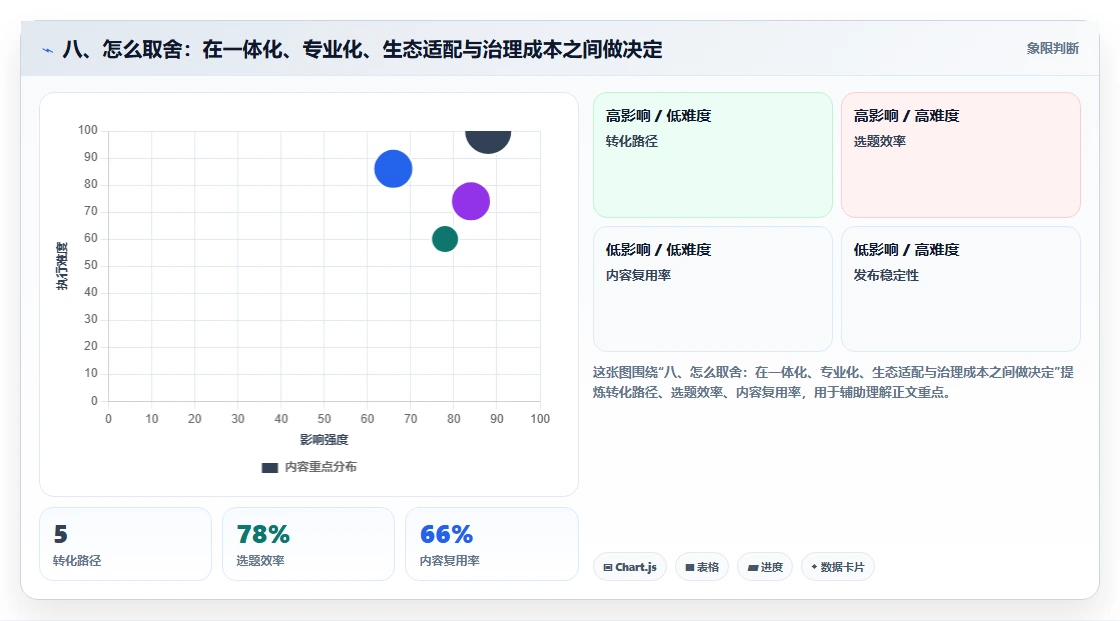This screenshot has width=1120, height=621.
Task: Click the 影响强度 x-axis label
Action: point(324,439)
